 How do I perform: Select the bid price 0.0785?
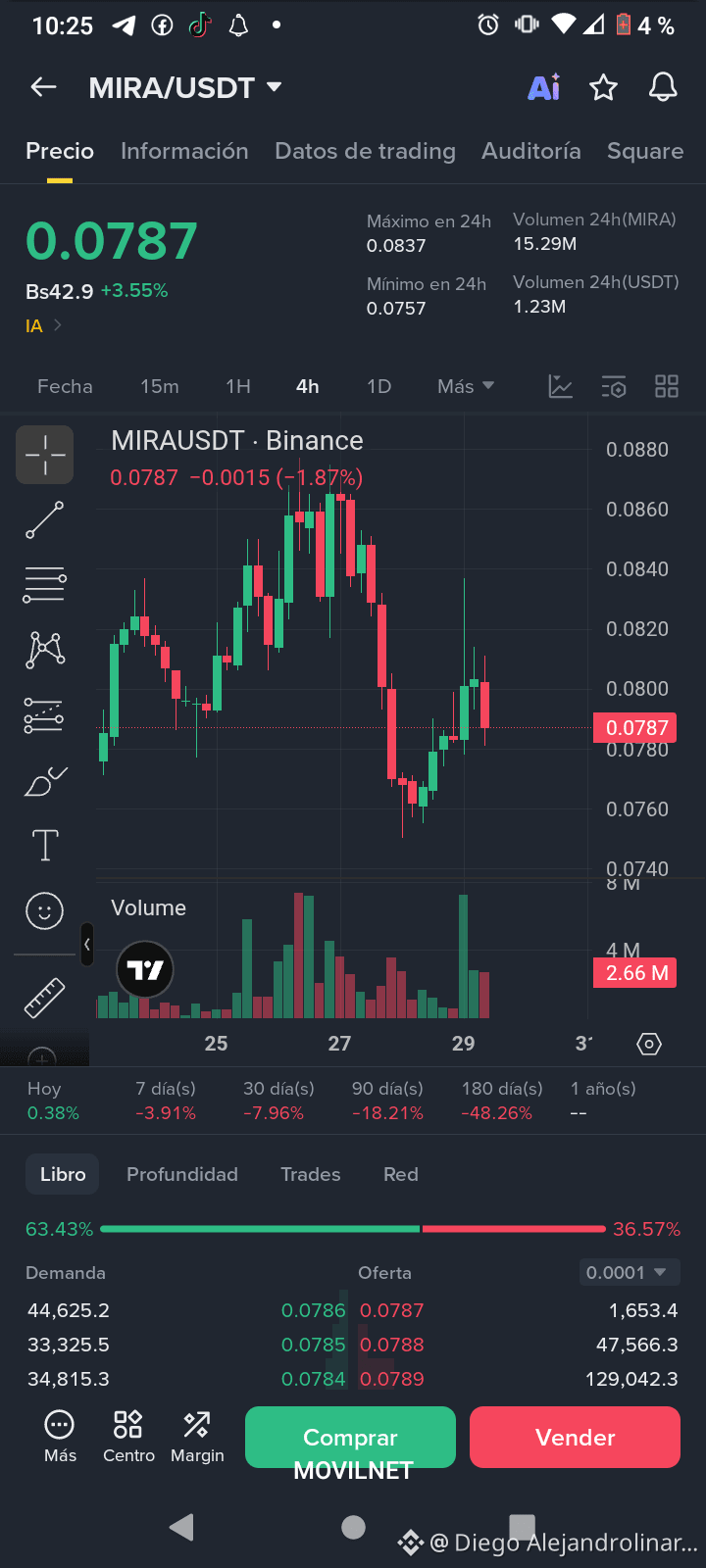click(x=313, y=1345)
